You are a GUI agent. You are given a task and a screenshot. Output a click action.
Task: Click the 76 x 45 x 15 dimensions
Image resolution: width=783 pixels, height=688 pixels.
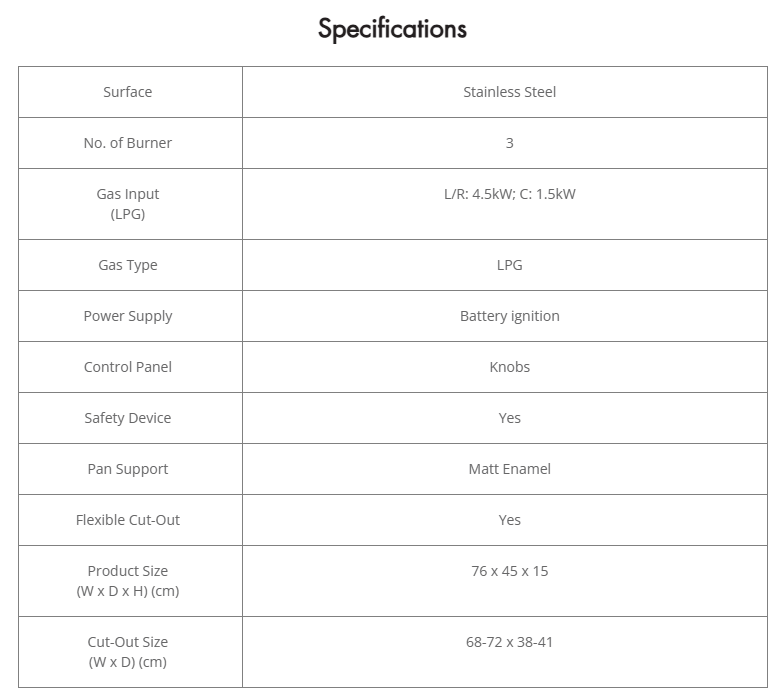pyautogui.click(x=509, y=571)
